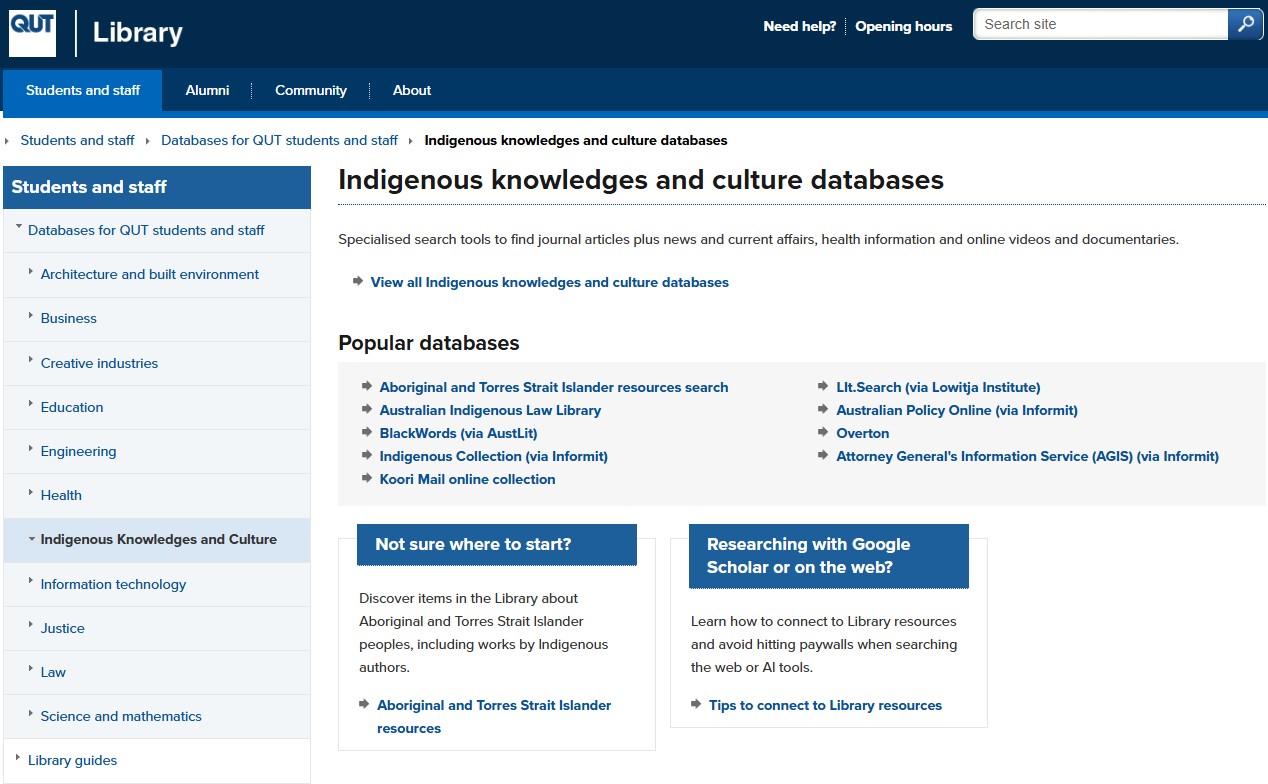Image resolution: width=1268 pixels, height=784 pixels.
Task: Open Aboriginal and Torres Strait Islander resources search
Action: [554, 387]
